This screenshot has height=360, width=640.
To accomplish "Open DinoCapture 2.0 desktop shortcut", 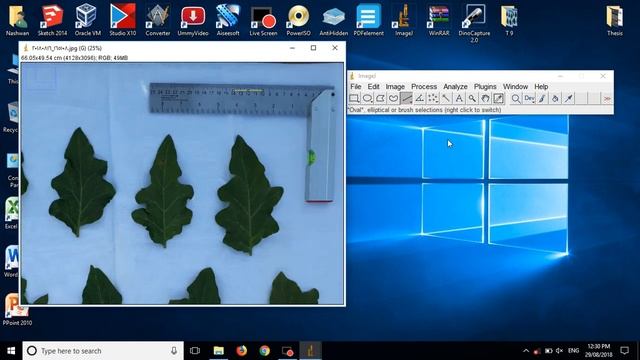I will tap(474, 23).
